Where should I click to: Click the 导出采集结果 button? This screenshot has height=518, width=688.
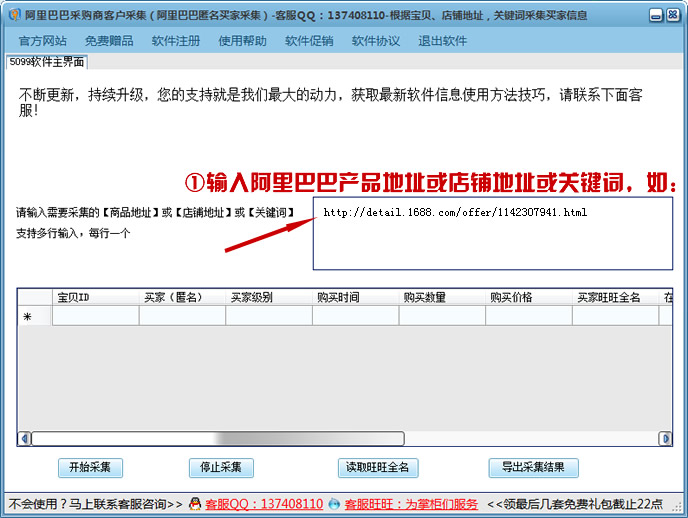pos(534,468)
